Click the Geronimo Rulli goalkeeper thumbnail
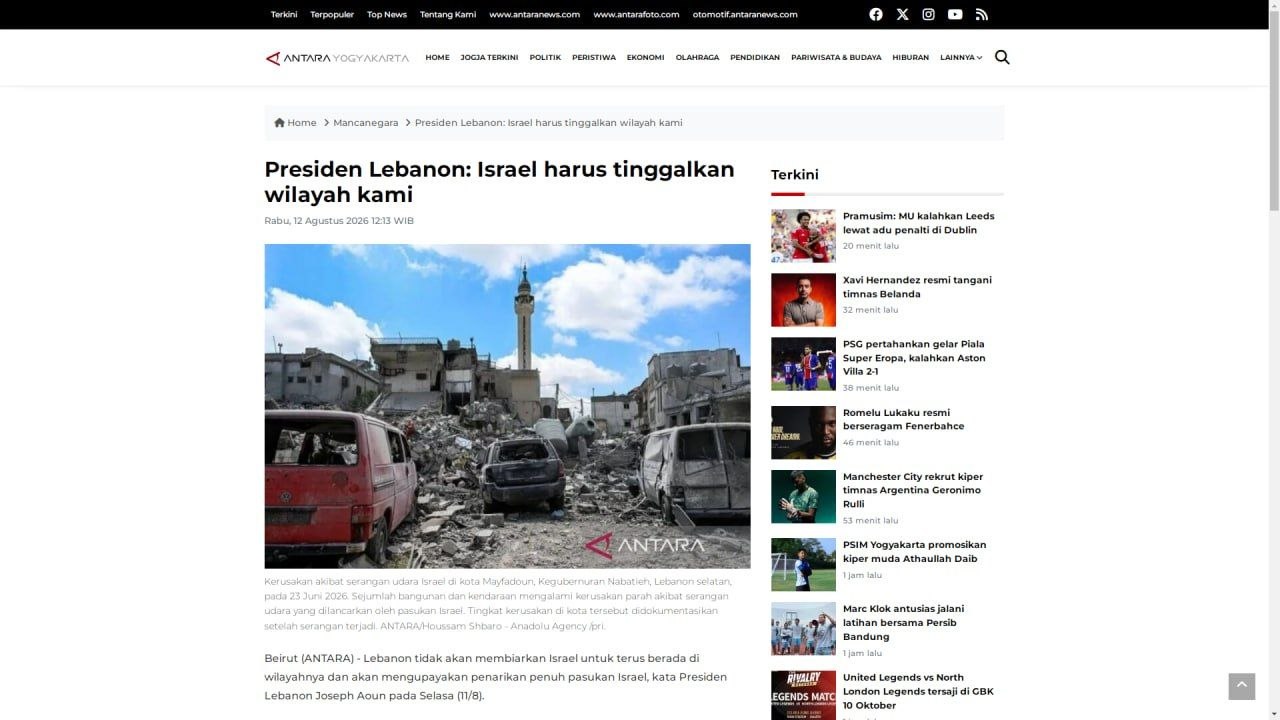The width and height of the screenshot is (1280, 720). click(x=803, y=497)
